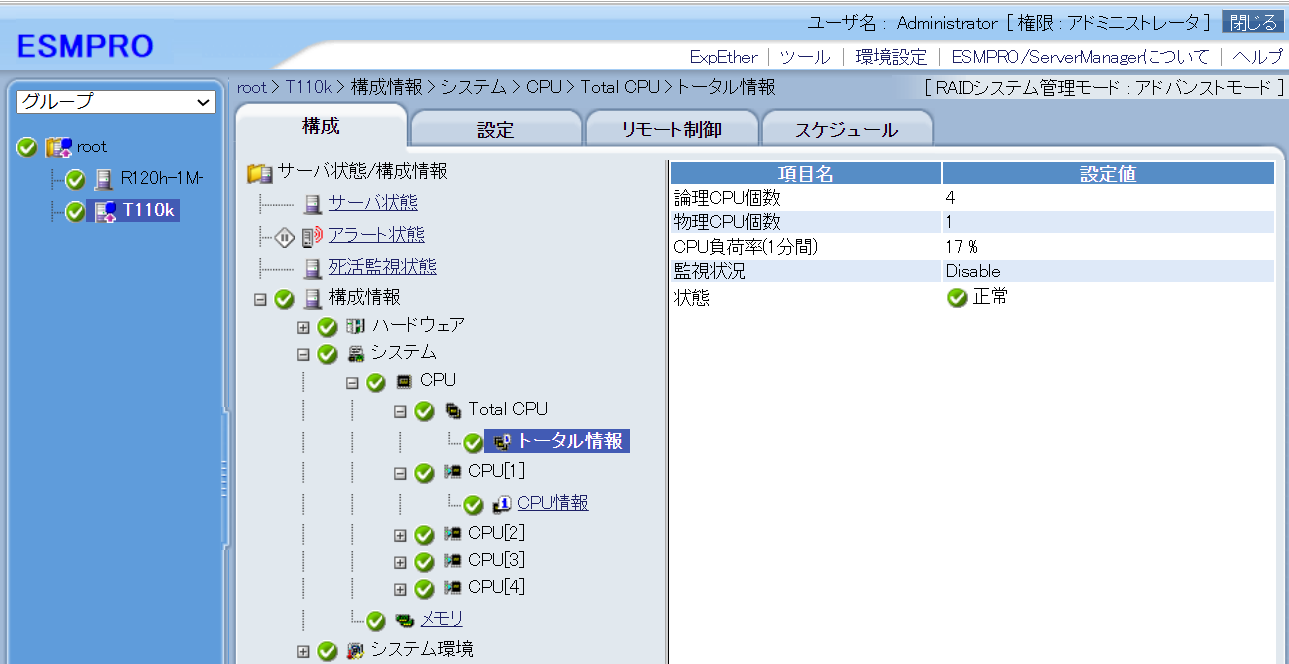Click the 閉じる button
Image resolution: width=1289 pixels, height=664 pixels.
click(x=1253, y=22)
